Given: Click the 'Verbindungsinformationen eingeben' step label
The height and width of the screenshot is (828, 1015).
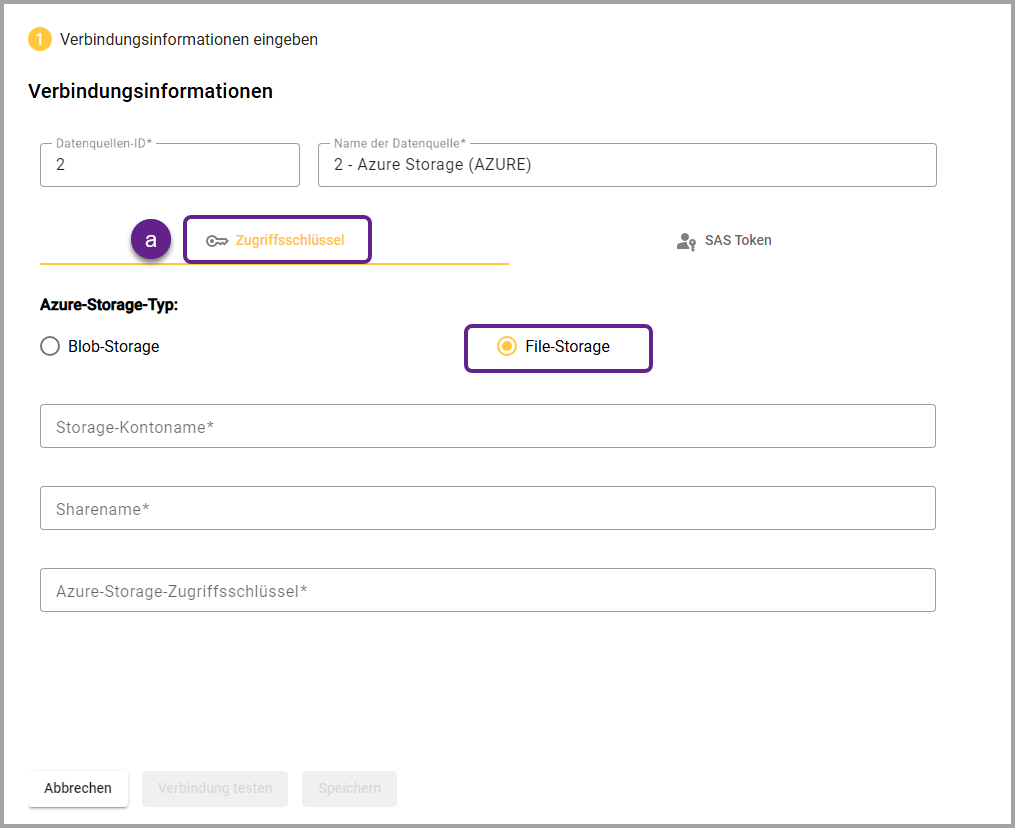Looking at the screenshot, I should (189, 40).
